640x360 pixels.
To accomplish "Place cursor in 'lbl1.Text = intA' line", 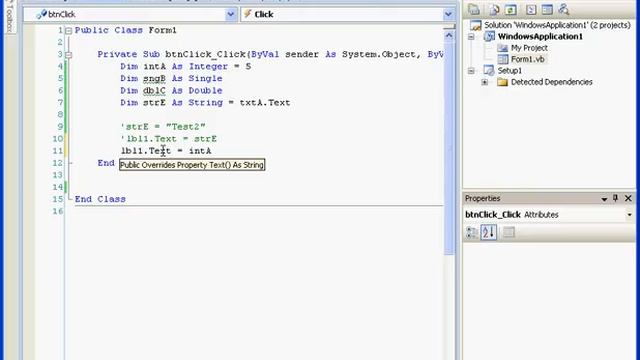I will coord(167,151).
